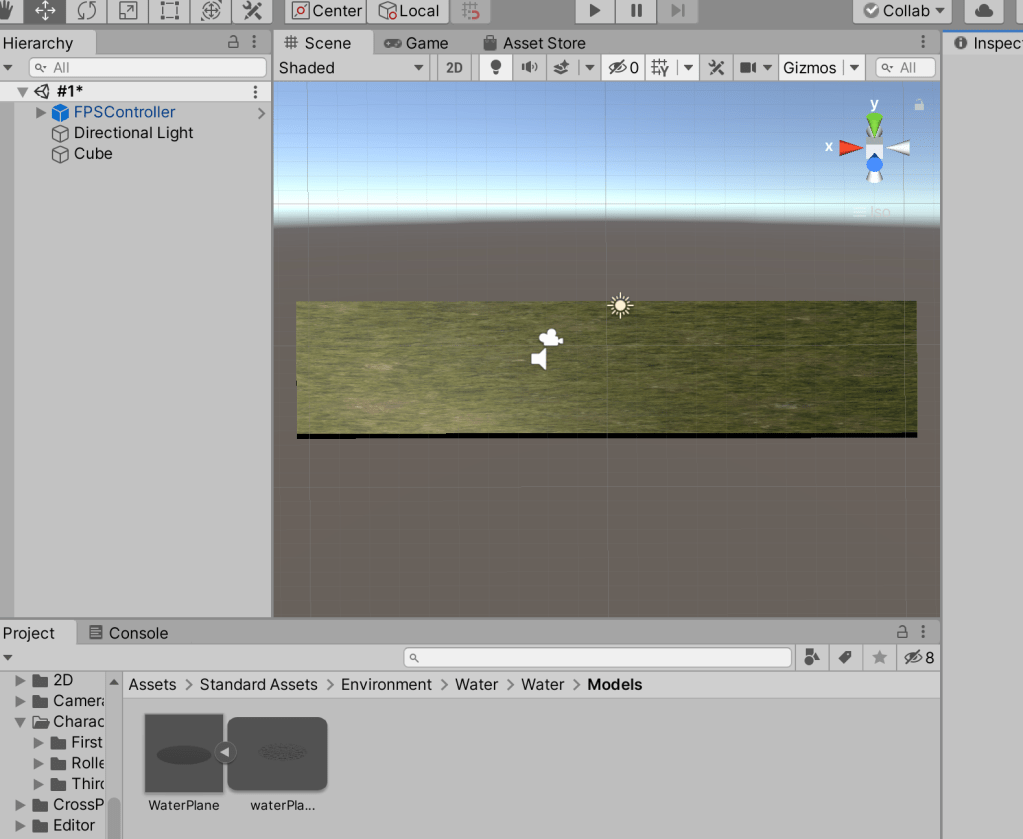The width and height of the screenshot is (1023, 839).
Task: Select the Move tool in toolbar
Action: 45,11
